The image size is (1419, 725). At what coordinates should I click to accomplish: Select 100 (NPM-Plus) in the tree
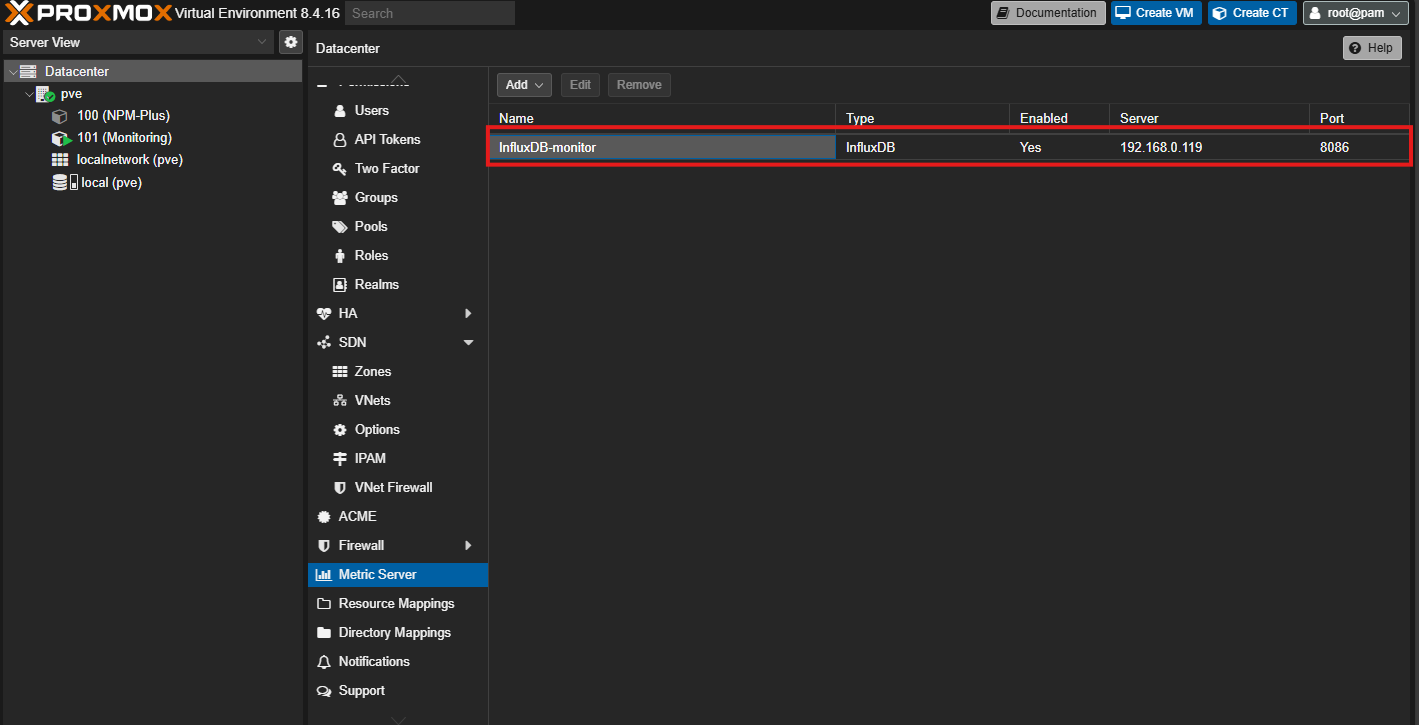point(123,116)
